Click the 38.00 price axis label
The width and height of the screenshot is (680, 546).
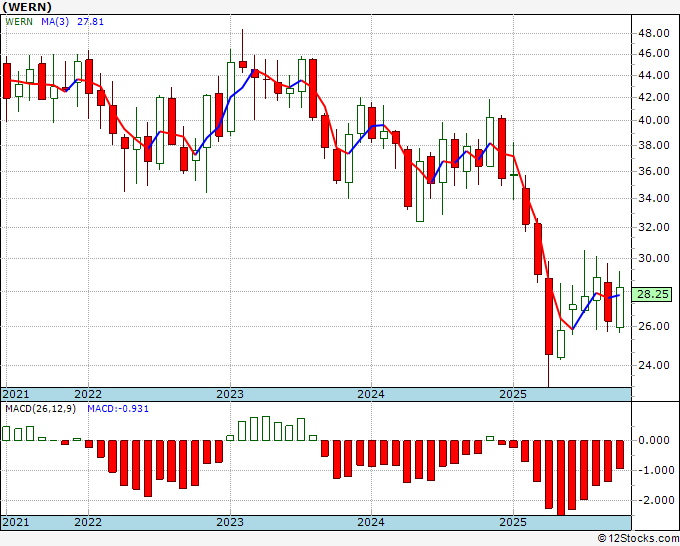point(653,145)
